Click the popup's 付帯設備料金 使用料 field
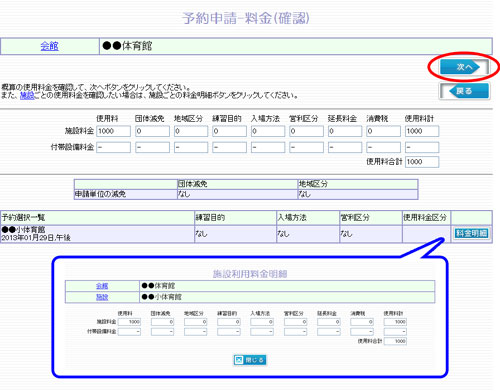The height and width of the screenshot is (391, 500). point(129,332)
